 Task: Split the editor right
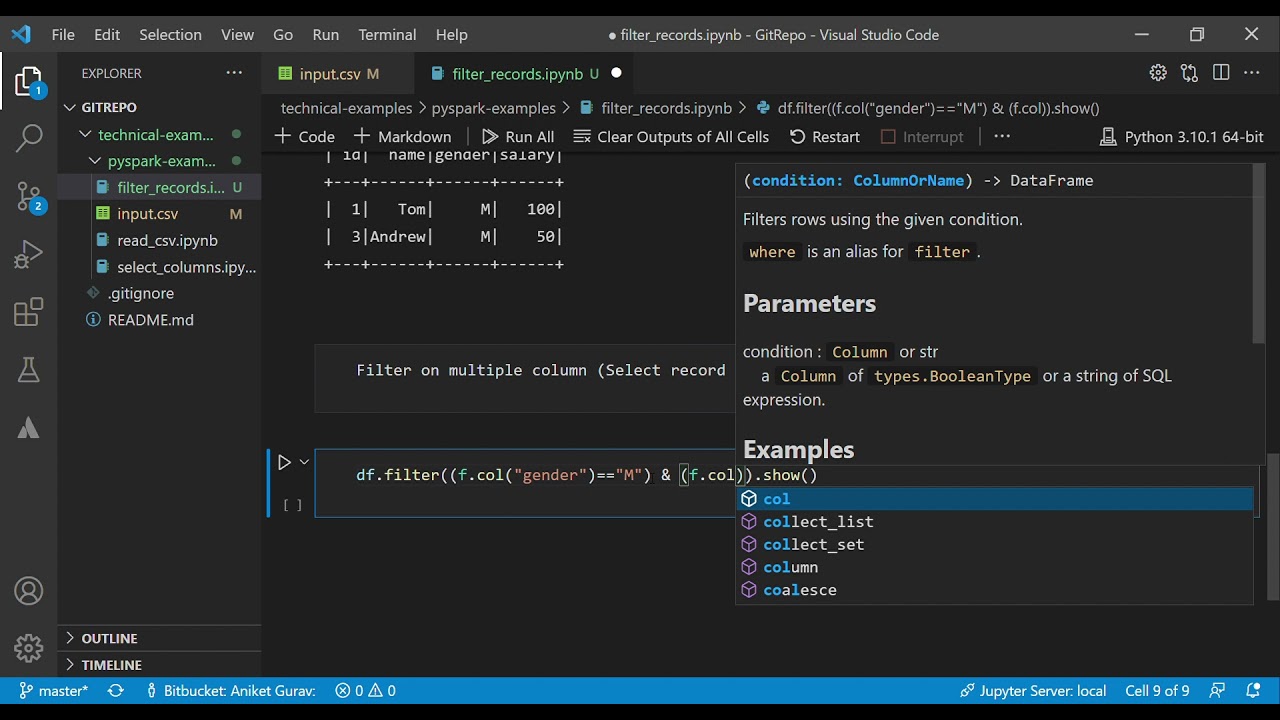[x=1221, y=73]
